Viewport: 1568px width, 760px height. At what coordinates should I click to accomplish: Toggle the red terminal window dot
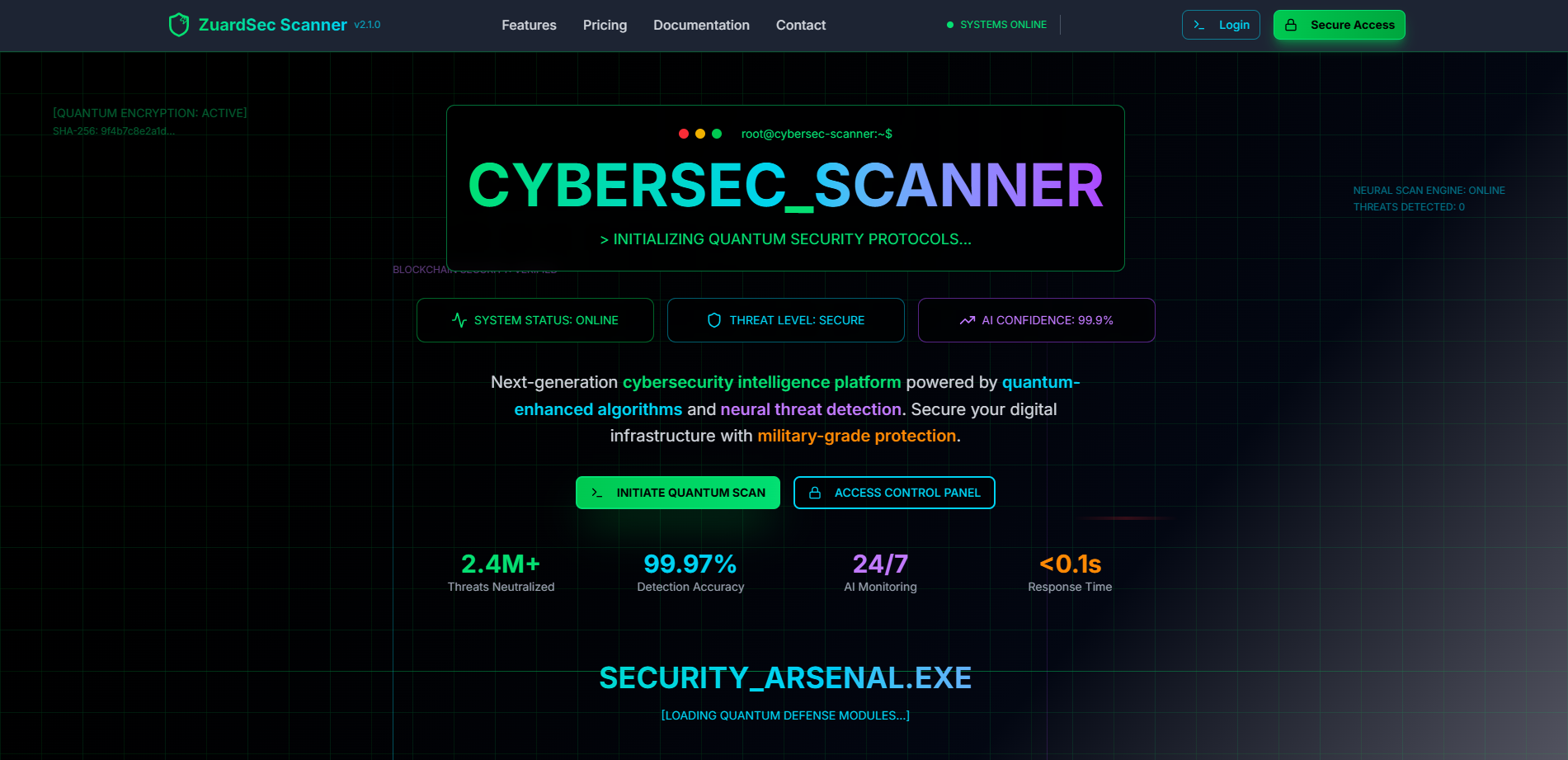[683, 133]
